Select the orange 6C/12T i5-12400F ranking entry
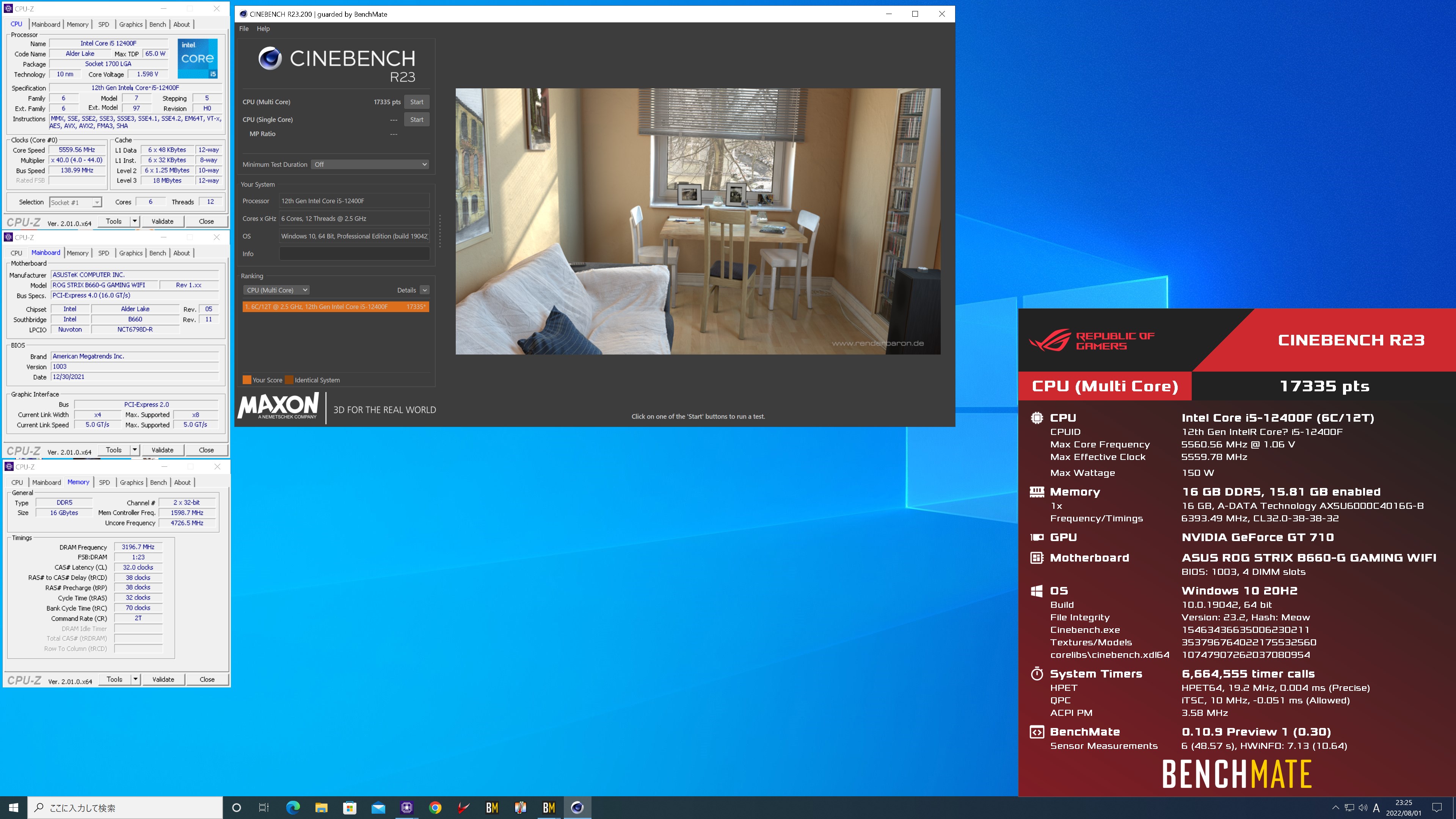Screen dimensions: 1456x819 pos(336,307)
